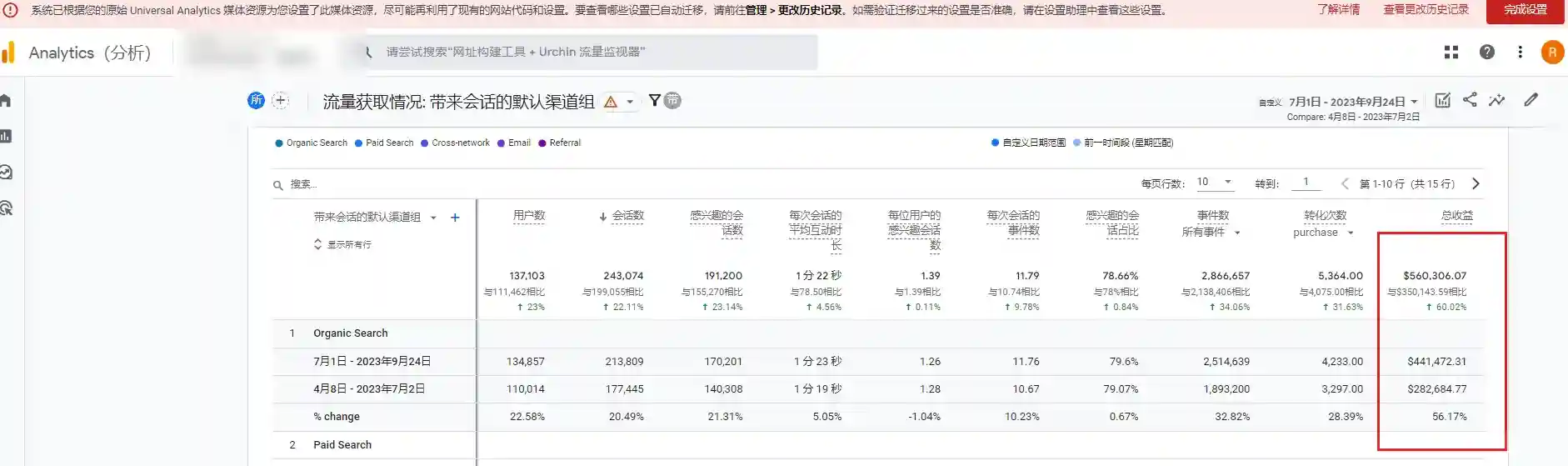The height and width of the screenshot is (466, 1568).
Task: Sort by 转化次数 column header
Action: point(1326,215)
